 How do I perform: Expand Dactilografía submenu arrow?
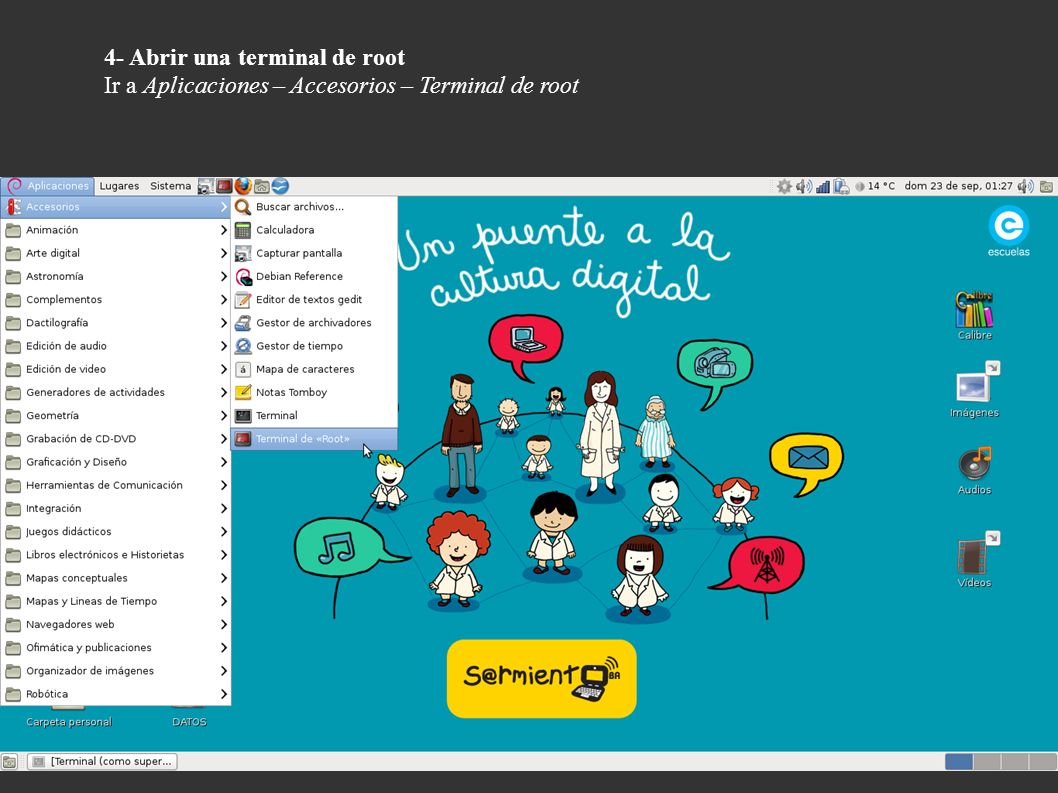coord(223,323)
